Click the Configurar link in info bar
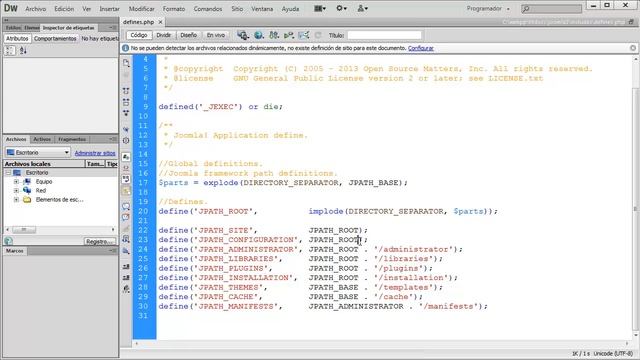The height and width of the screenshot is (360, 640). pos(420,48)
